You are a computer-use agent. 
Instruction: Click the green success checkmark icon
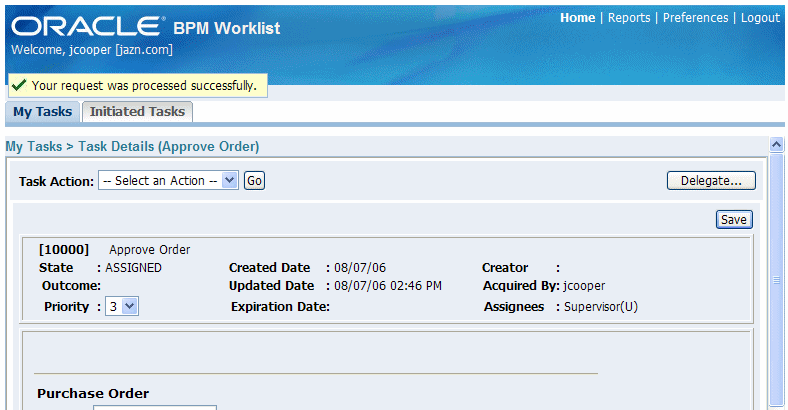tap(19, 85)
